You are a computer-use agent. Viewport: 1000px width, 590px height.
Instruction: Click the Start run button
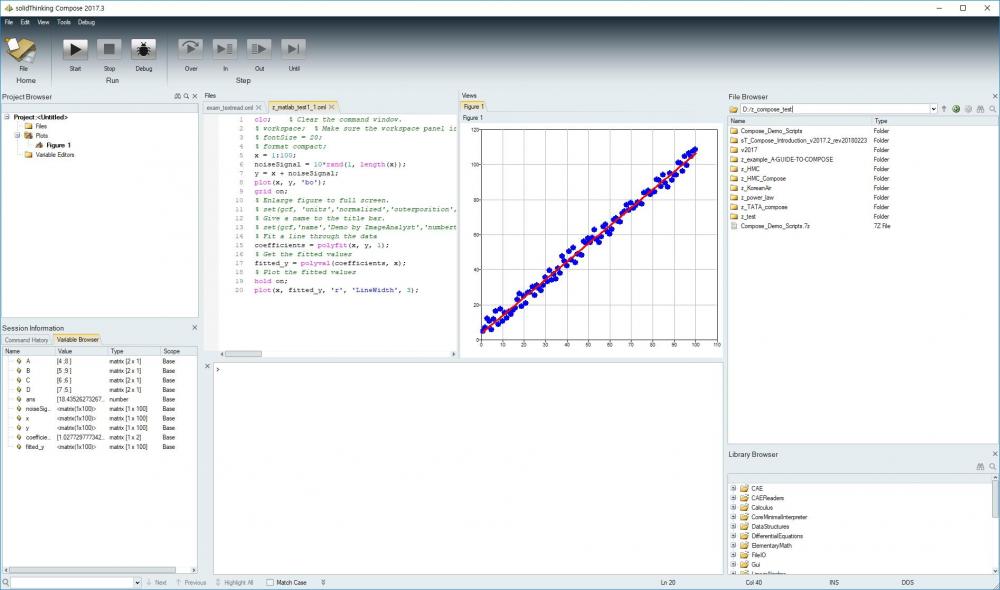tap(75, 49)
